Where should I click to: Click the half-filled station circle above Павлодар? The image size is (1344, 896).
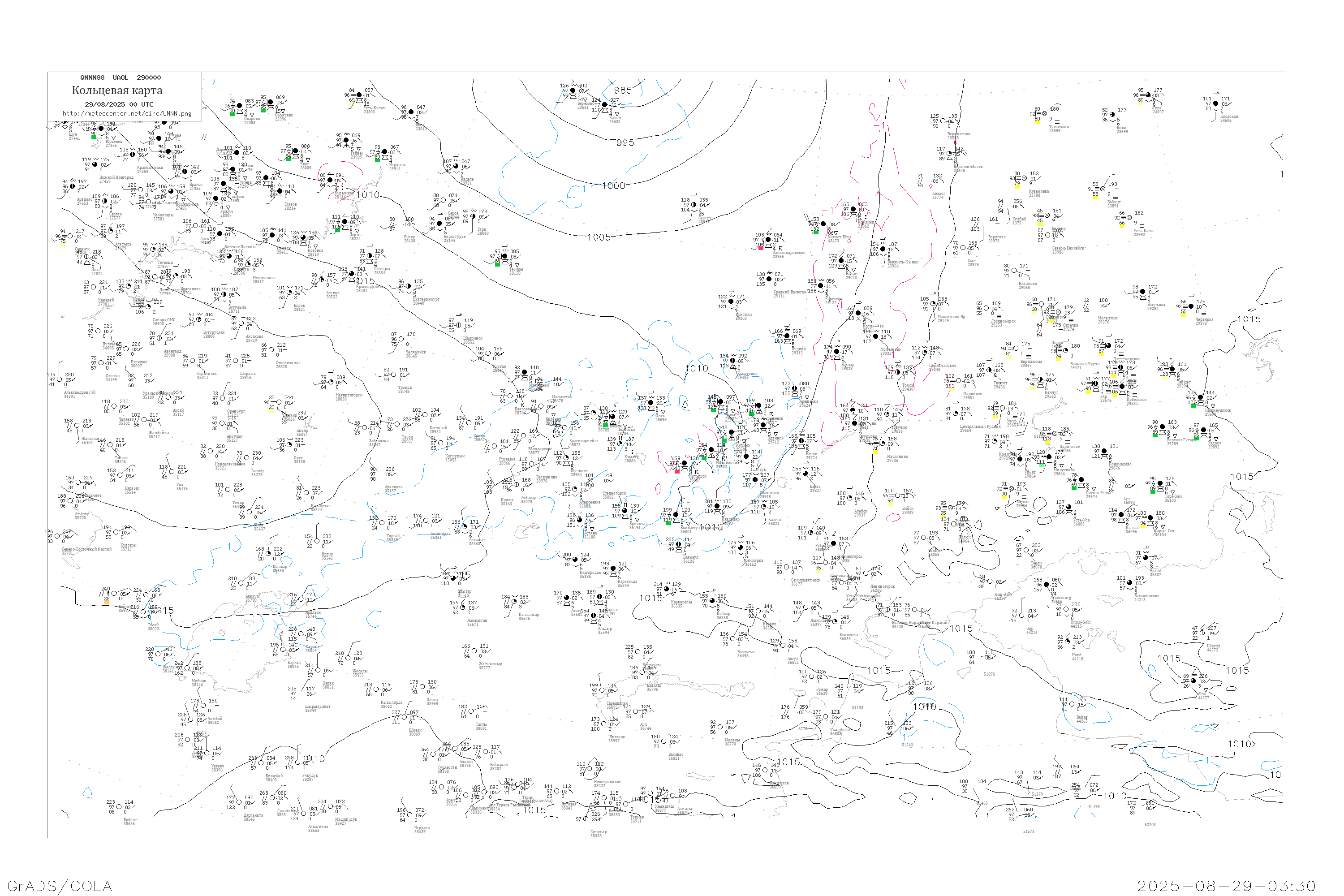click(x=717, y=506)
